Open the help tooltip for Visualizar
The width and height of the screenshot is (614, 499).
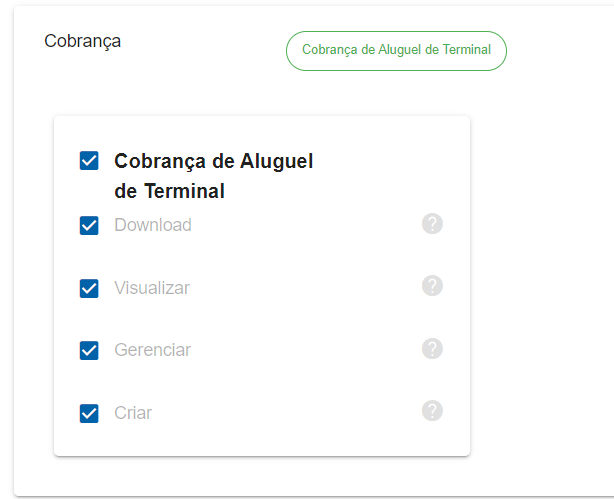[432, 286]
